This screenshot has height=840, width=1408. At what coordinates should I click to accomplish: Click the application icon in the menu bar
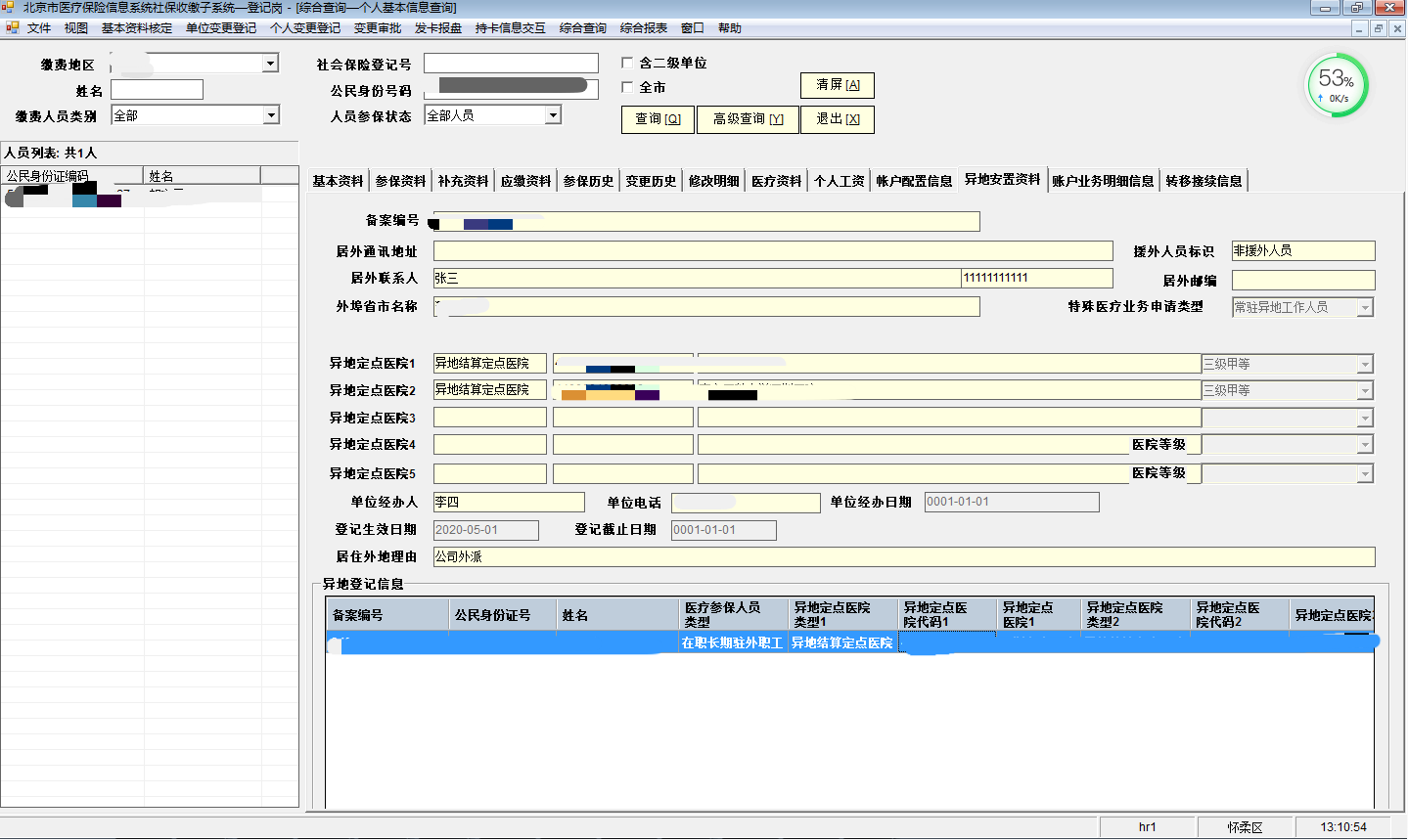click(x=13, y=28)
